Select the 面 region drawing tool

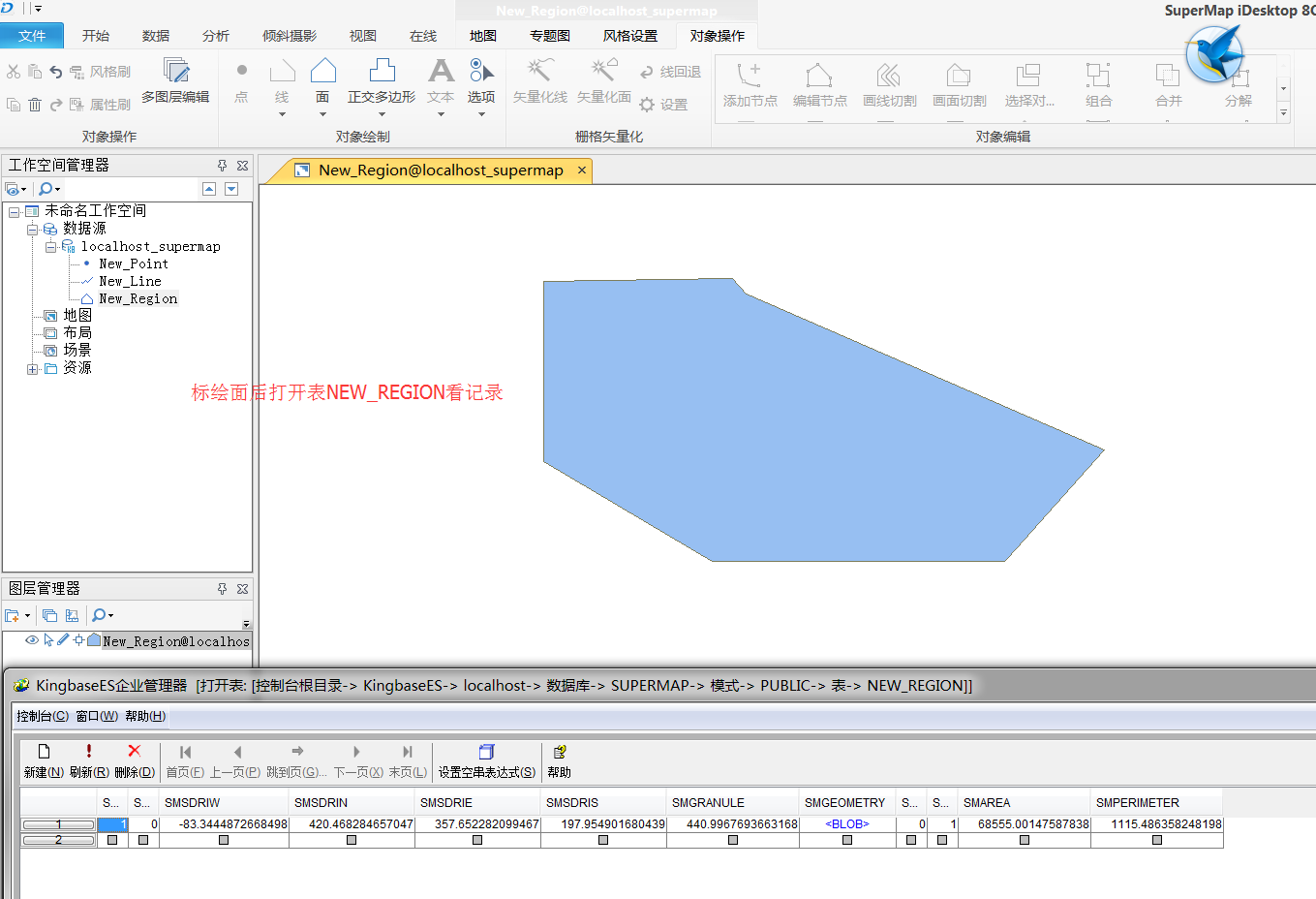(x=322, y=79)
